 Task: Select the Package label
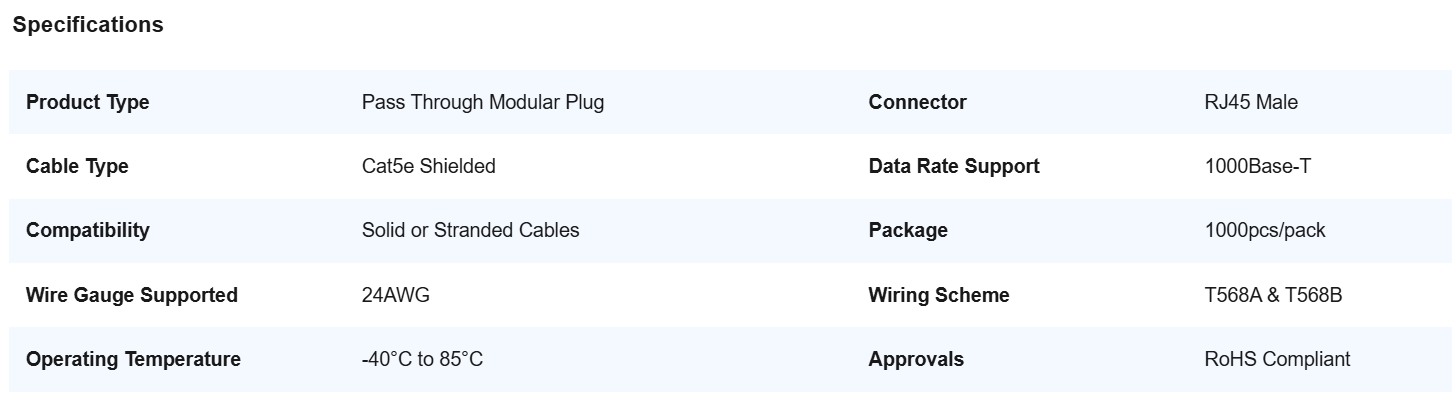908,230
